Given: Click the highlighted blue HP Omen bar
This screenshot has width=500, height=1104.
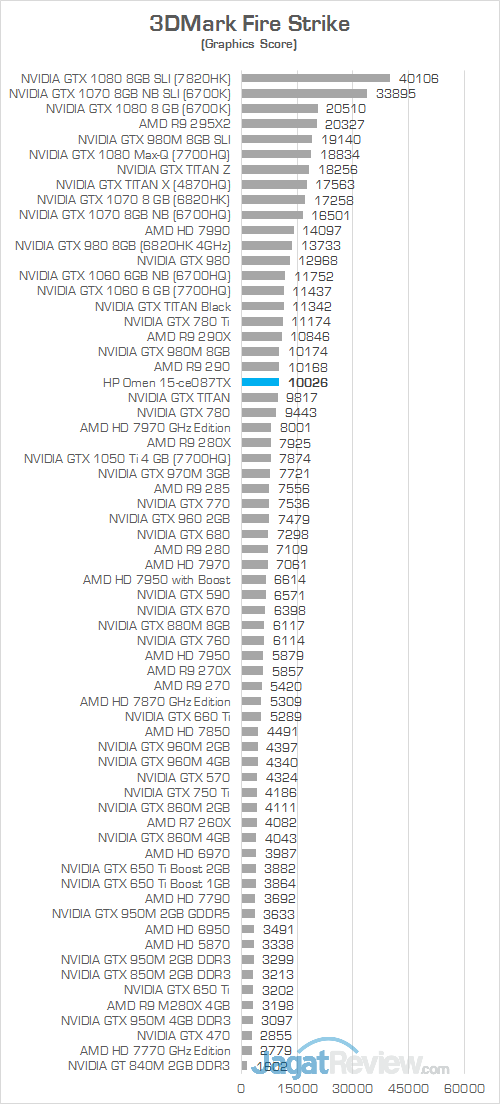Looking at the screenshot, I should pyautogui.click(x=261, y=382).
